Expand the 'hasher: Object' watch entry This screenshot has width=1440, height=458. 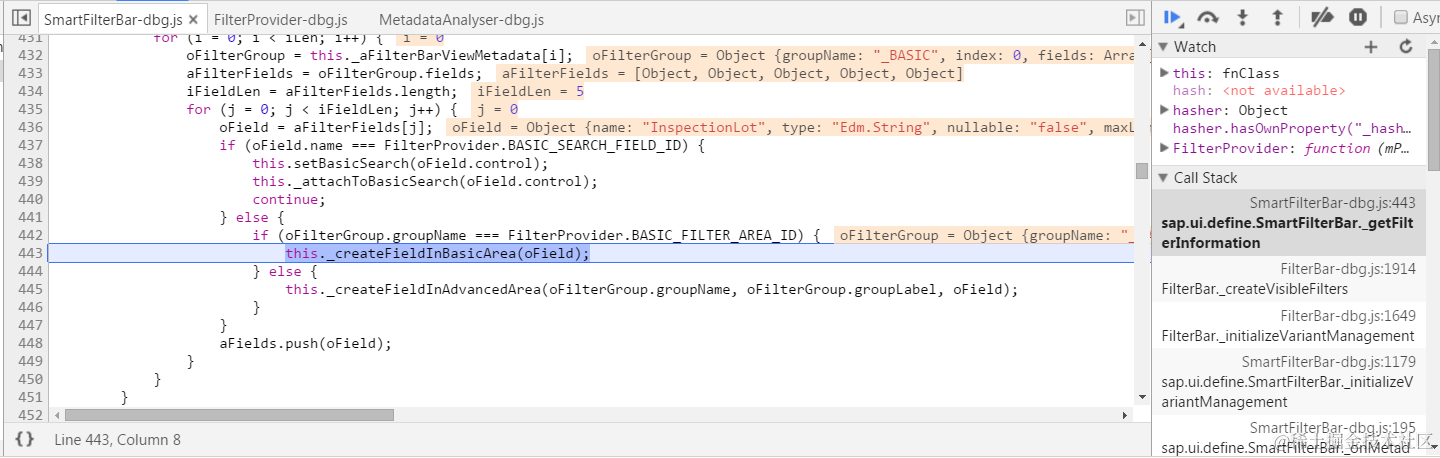1164,110
